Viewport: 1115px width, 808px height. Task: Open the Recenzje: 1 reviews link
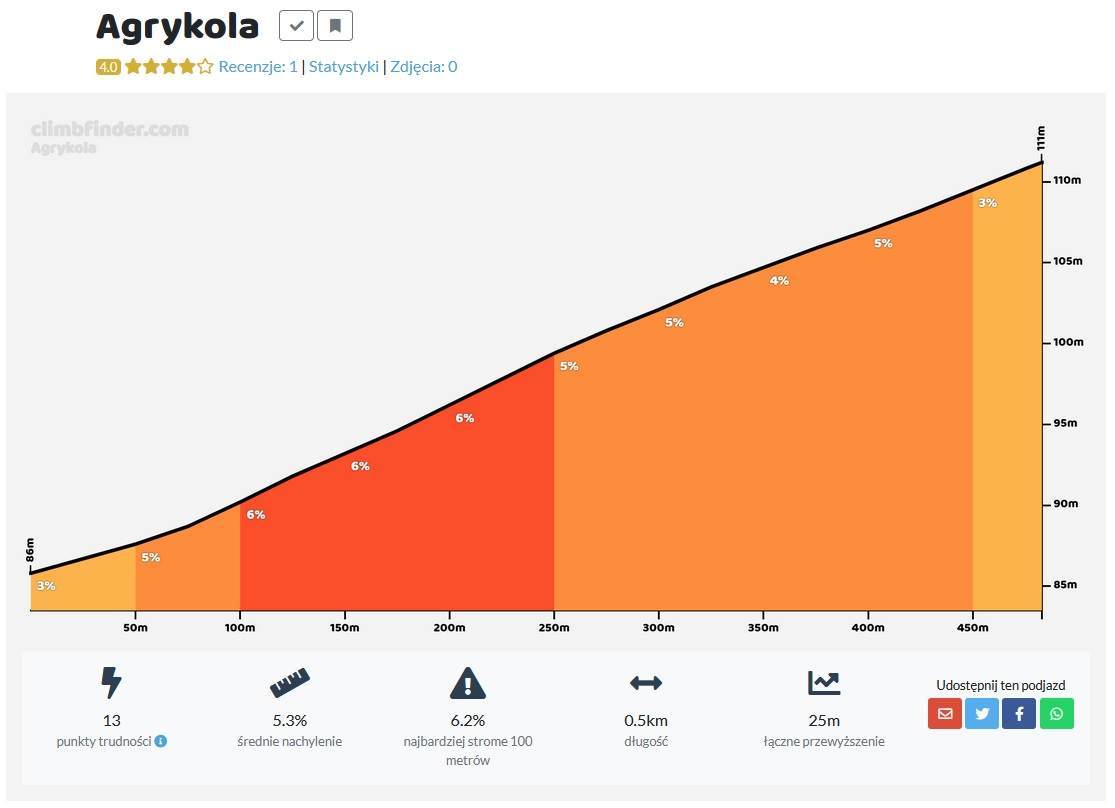tap(257, 67)
